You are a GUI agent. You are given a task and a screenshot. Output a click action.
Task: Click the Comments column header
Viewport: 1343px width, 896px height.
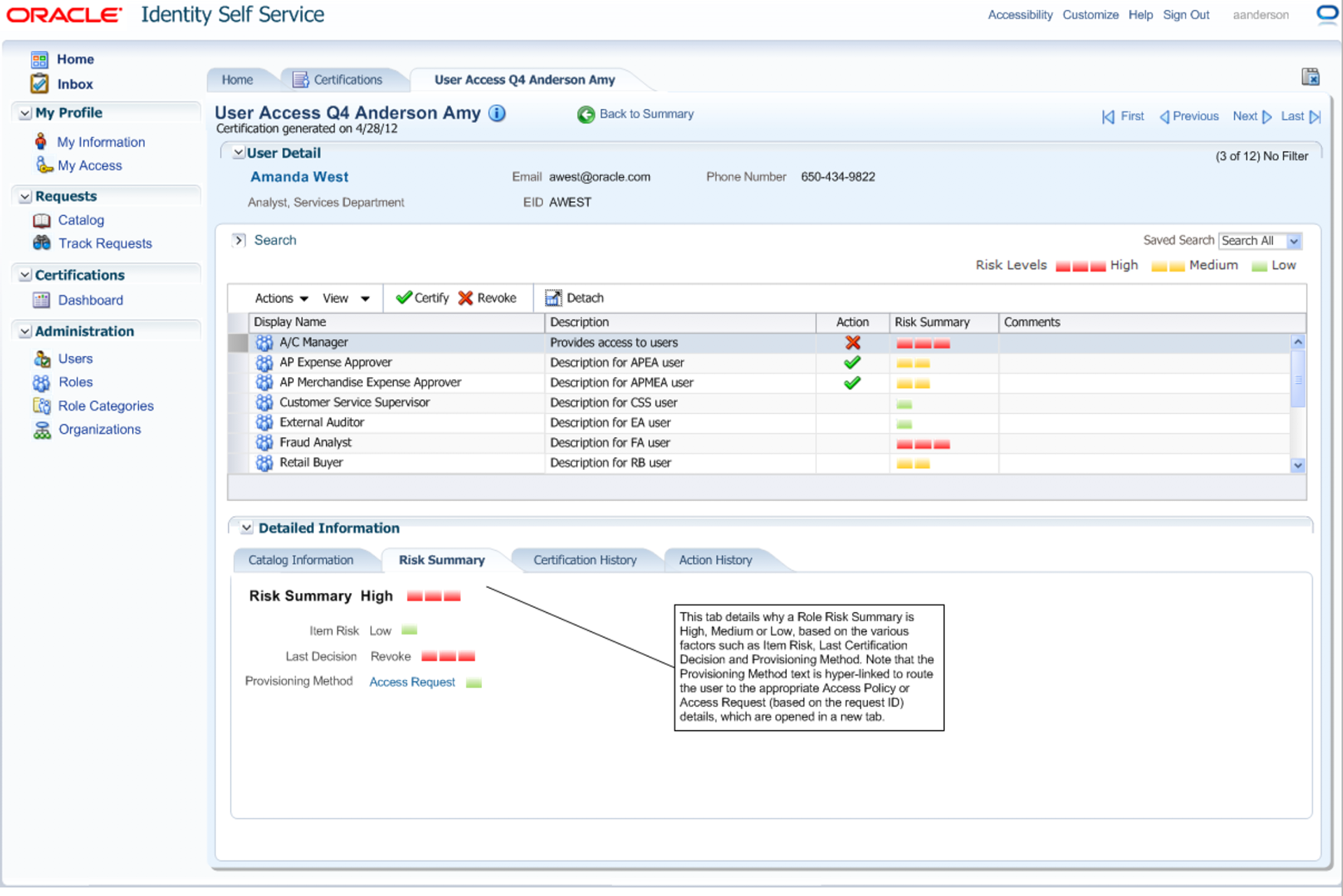1152,322
